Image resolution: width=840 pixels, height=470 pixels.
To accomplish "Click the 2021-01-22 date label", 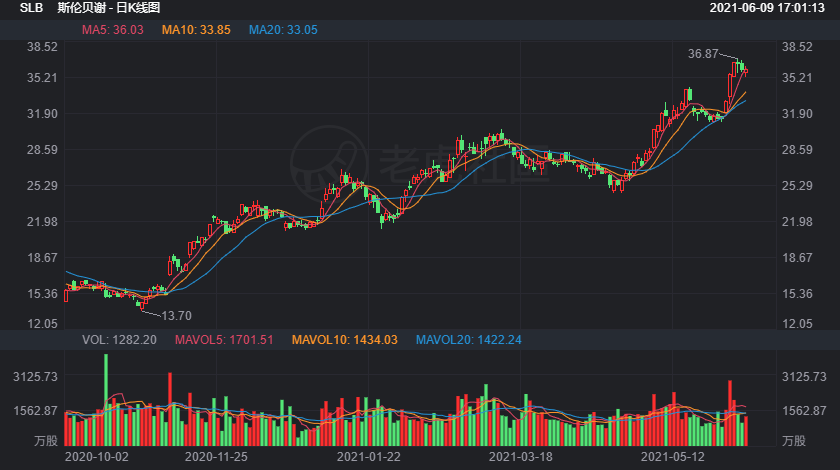I will [x=369, y=457].
